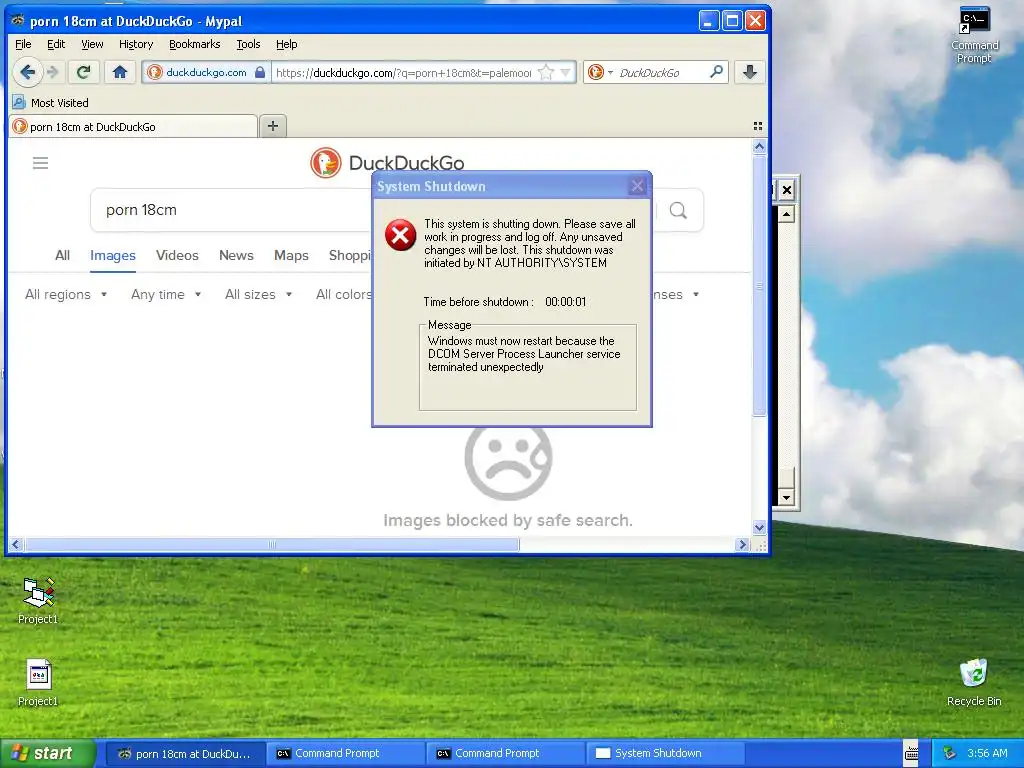Open the DuckDuckGo hamburger menu
The image size is (1024, 768).
tap(40, 163)
